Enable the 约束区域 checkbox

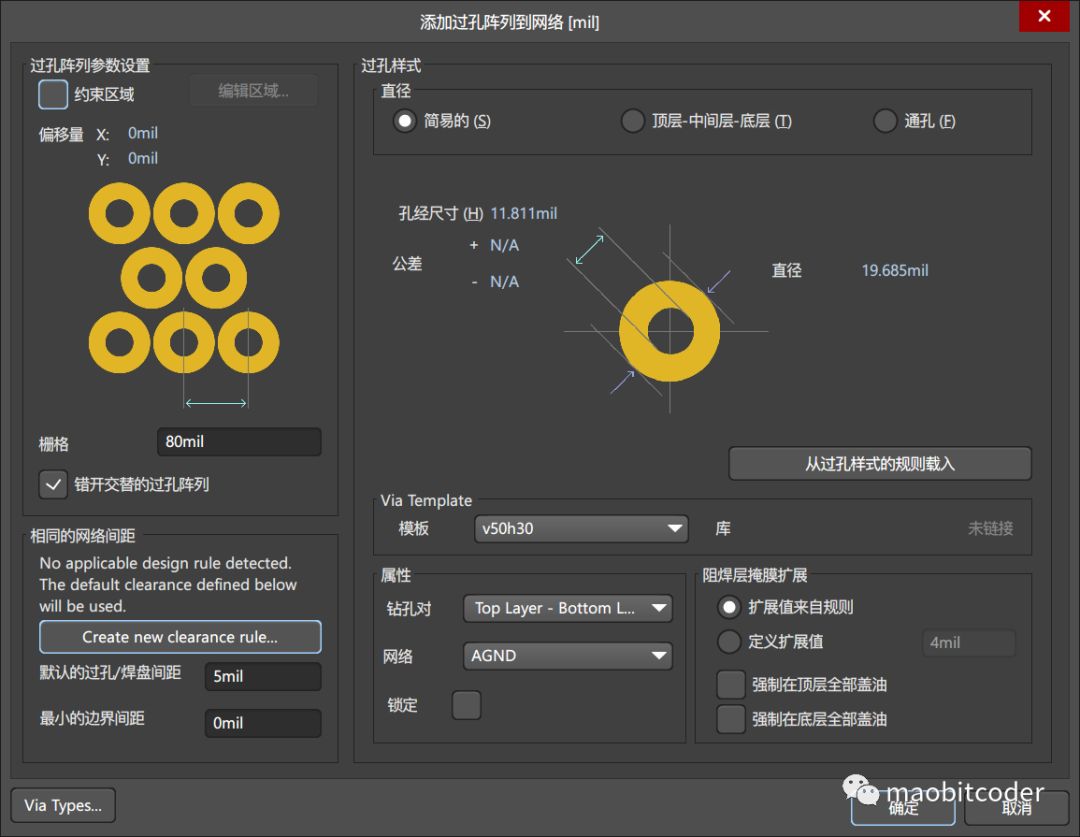(x=53, y=94)
